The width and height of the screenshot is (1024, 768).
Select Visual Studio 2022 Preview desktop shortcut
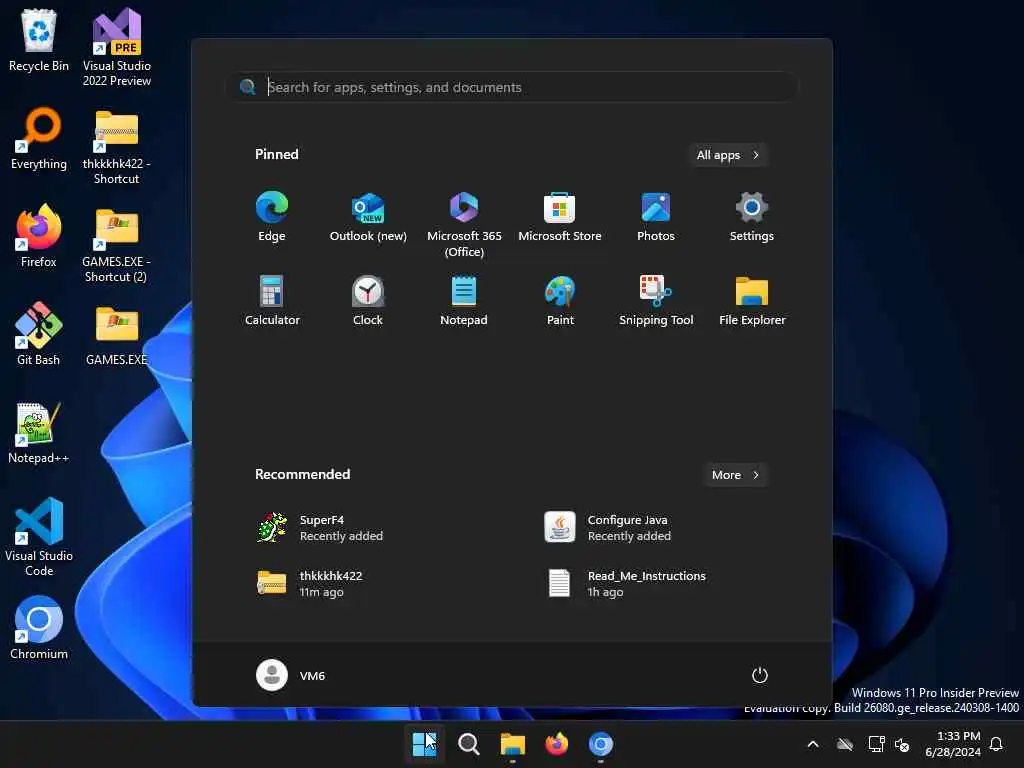pos(117,47)
